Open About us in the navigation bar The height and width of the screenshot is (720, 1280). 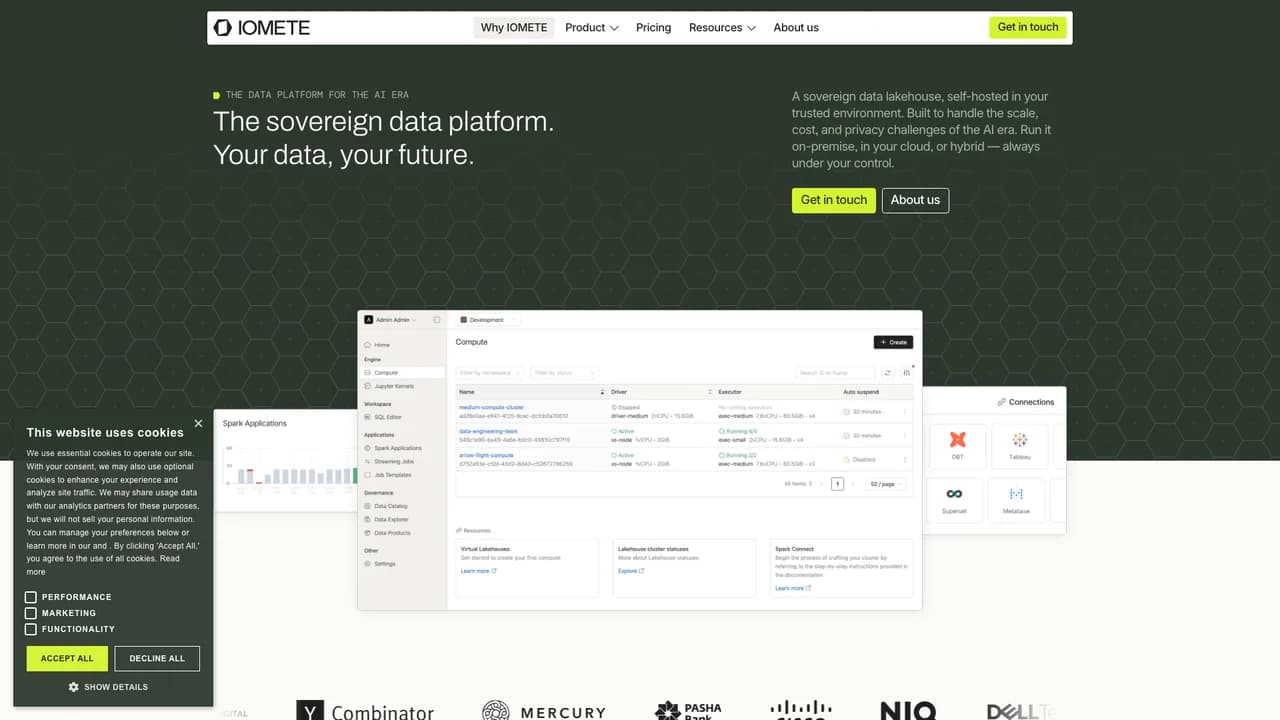point(796,28)
